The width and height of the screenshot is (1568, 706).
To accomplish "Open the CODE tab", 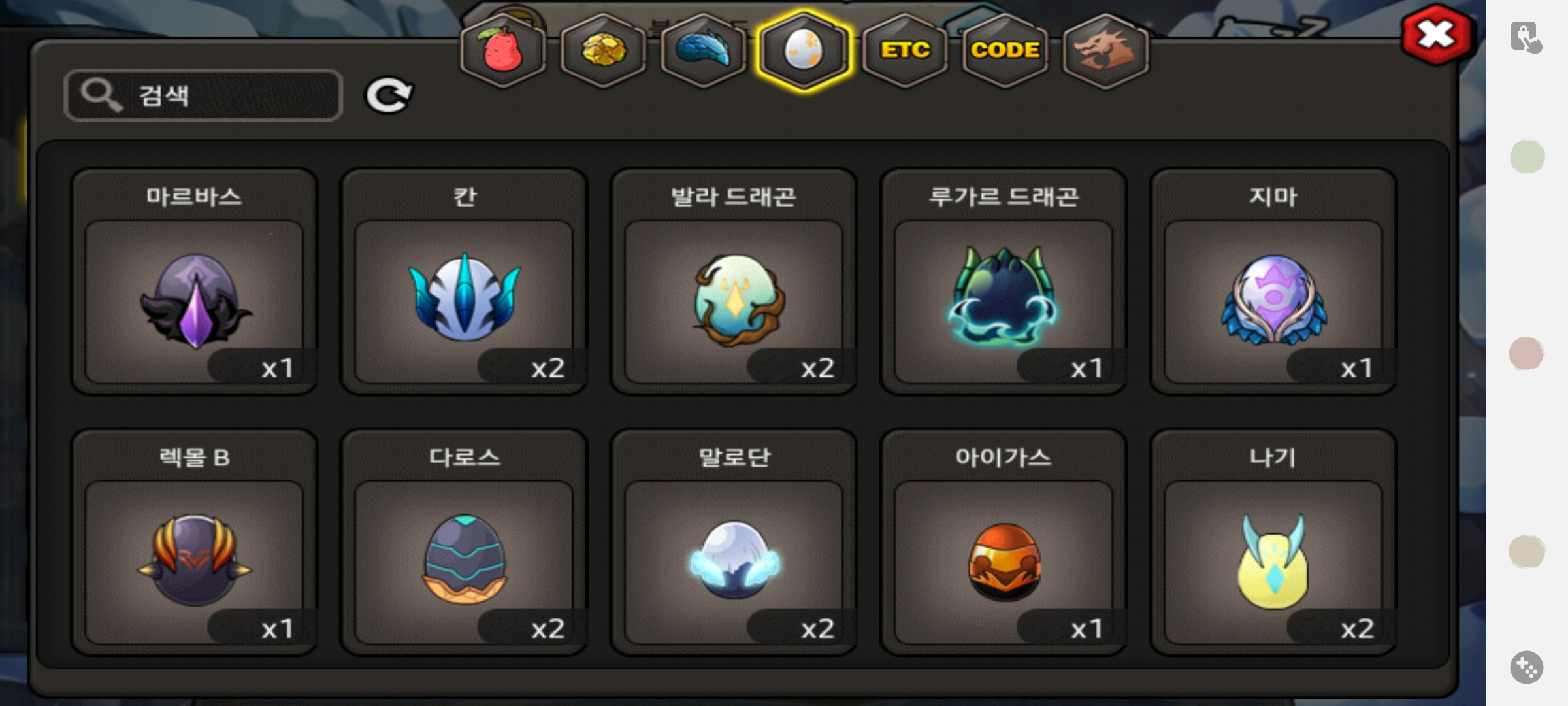I will click(1005, 50).
